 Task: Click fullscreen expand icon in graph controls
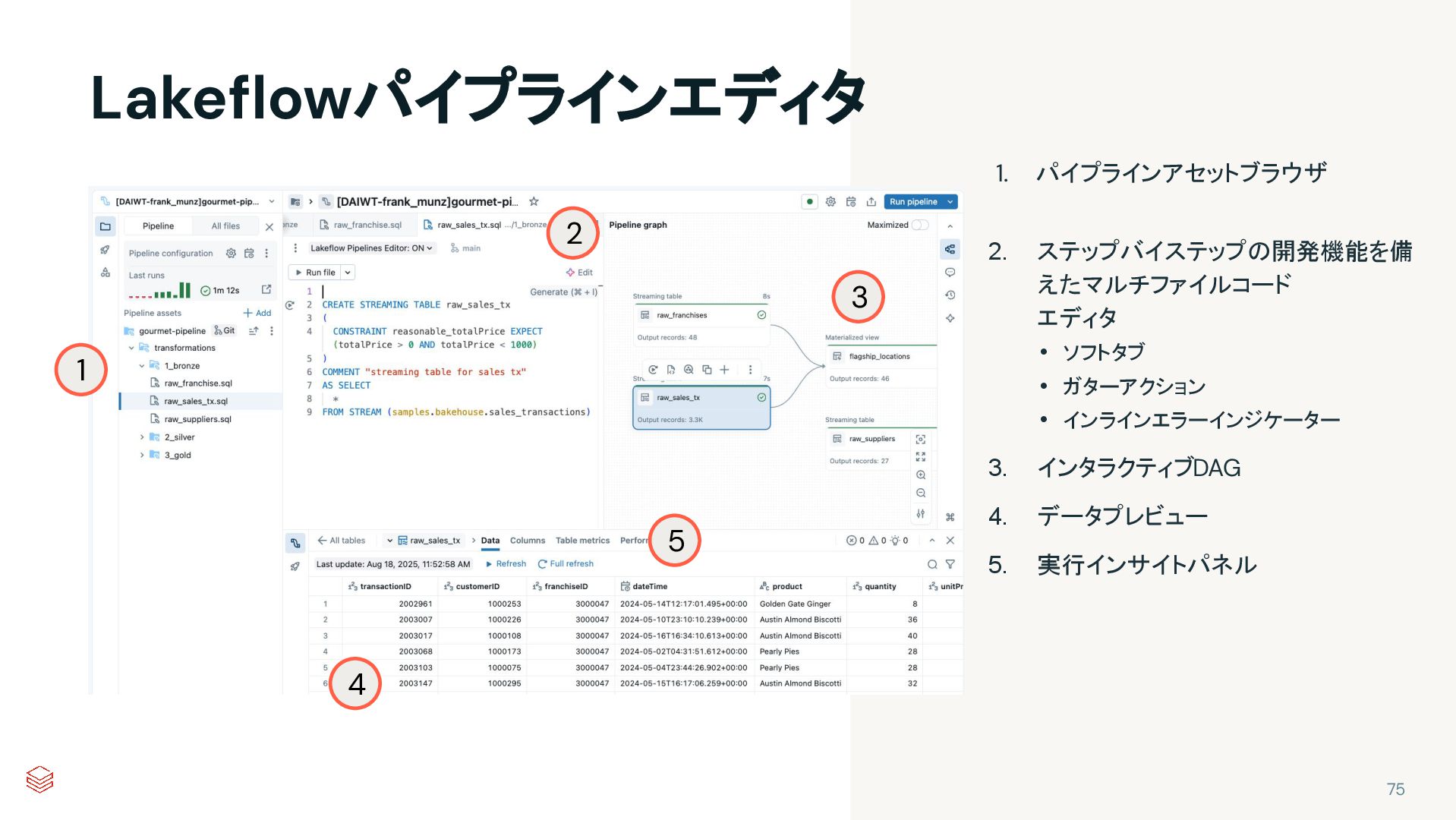(x=921, y=457)
